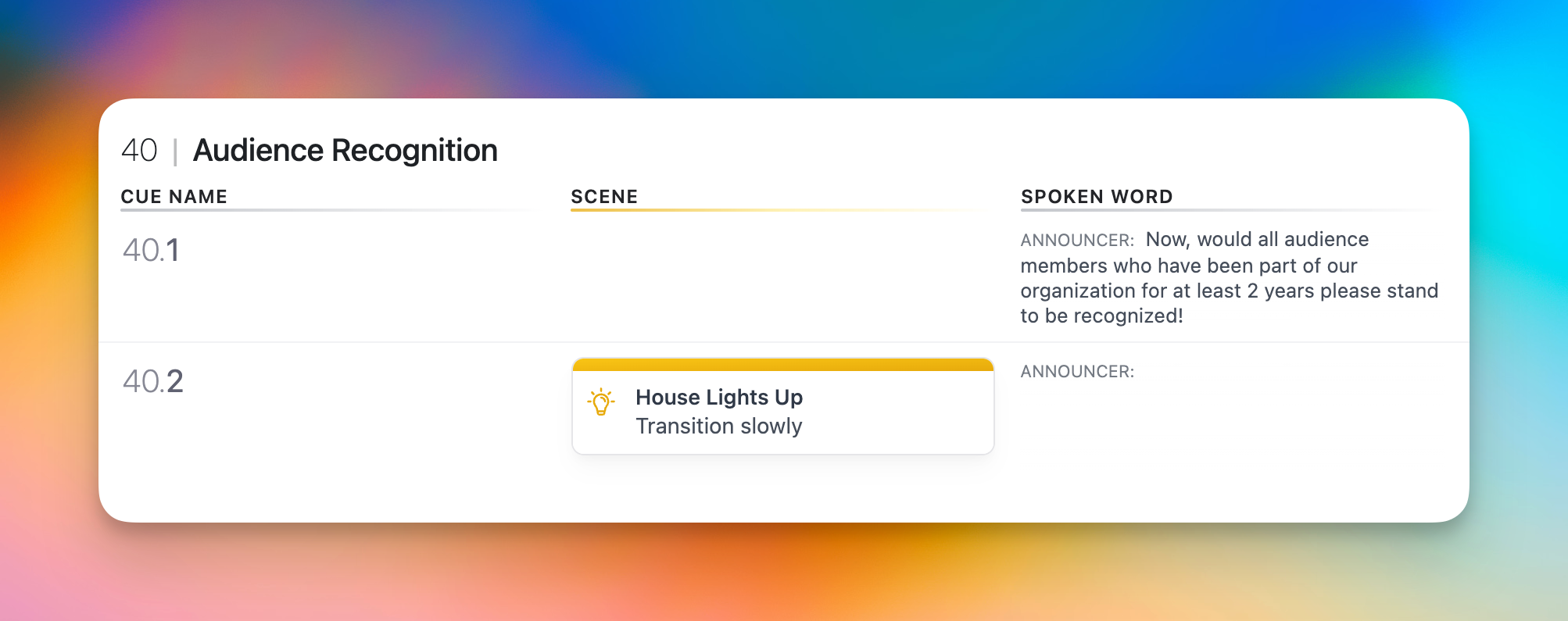The width and height of the screenshot is (1568, 621).
Task: Click the ANNOUNCER speaker label in cue 40.2
Action: [x=1076, y=372]
